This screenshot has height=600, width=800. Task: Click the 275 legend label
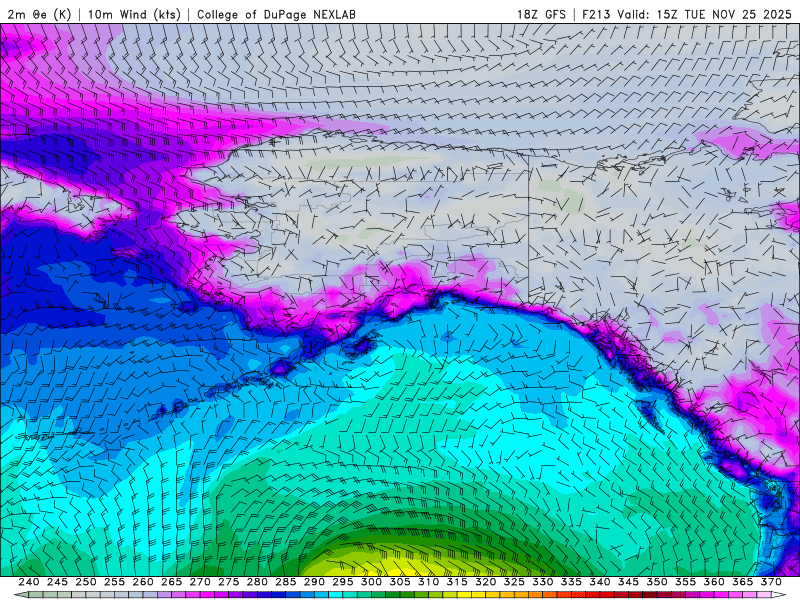[229, 582]
